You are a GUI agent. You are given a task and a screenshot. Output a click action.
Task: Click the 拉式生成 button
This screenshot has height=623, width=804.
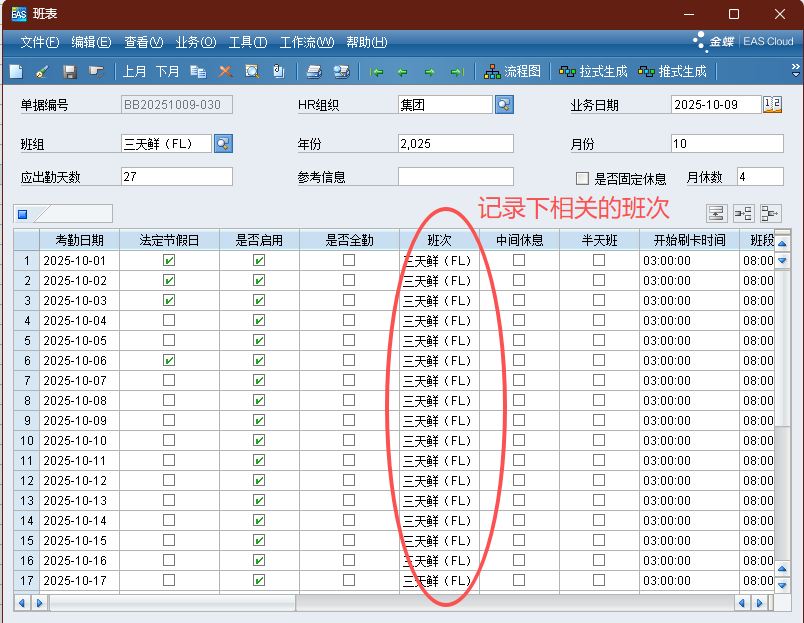(x=594, y=72)
